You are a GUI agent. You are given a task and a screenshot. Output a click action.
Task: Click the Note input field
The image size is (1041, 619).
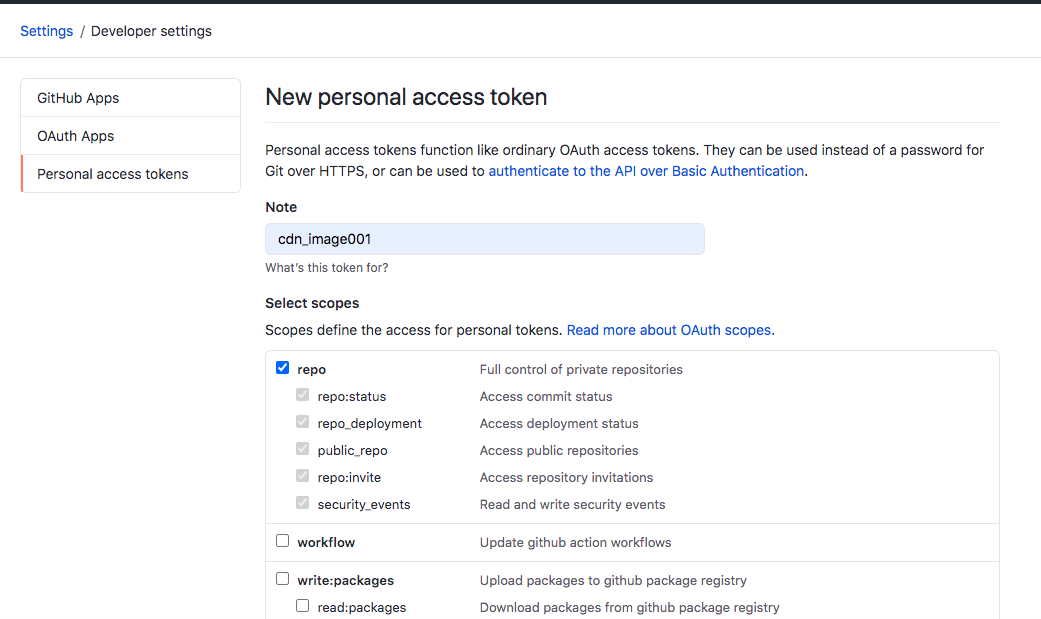pos(485,239)
